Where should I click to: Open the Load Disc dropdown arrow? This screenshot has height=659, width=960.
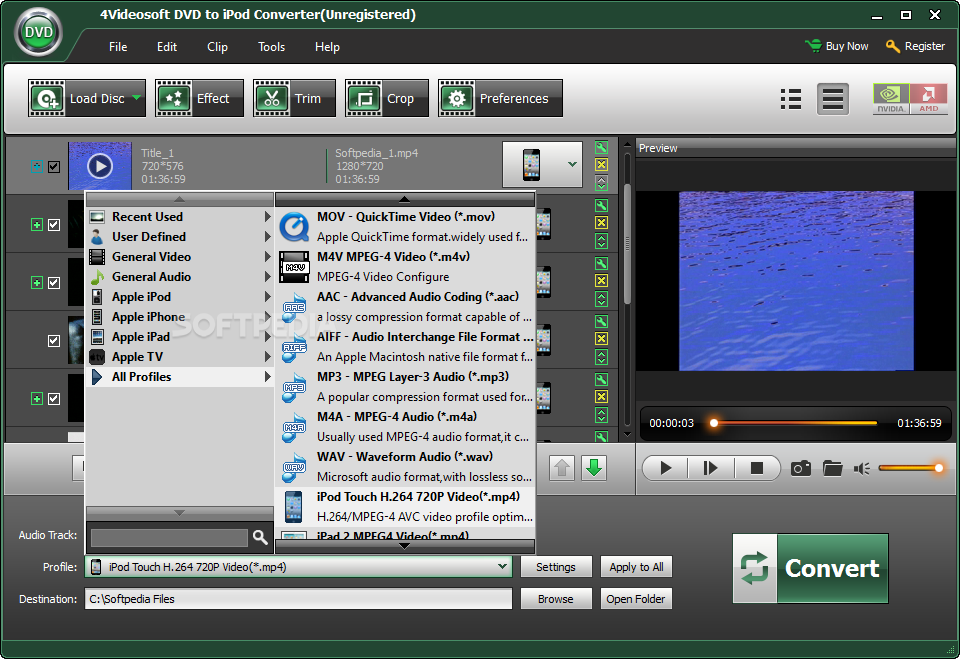click(137, 98)
